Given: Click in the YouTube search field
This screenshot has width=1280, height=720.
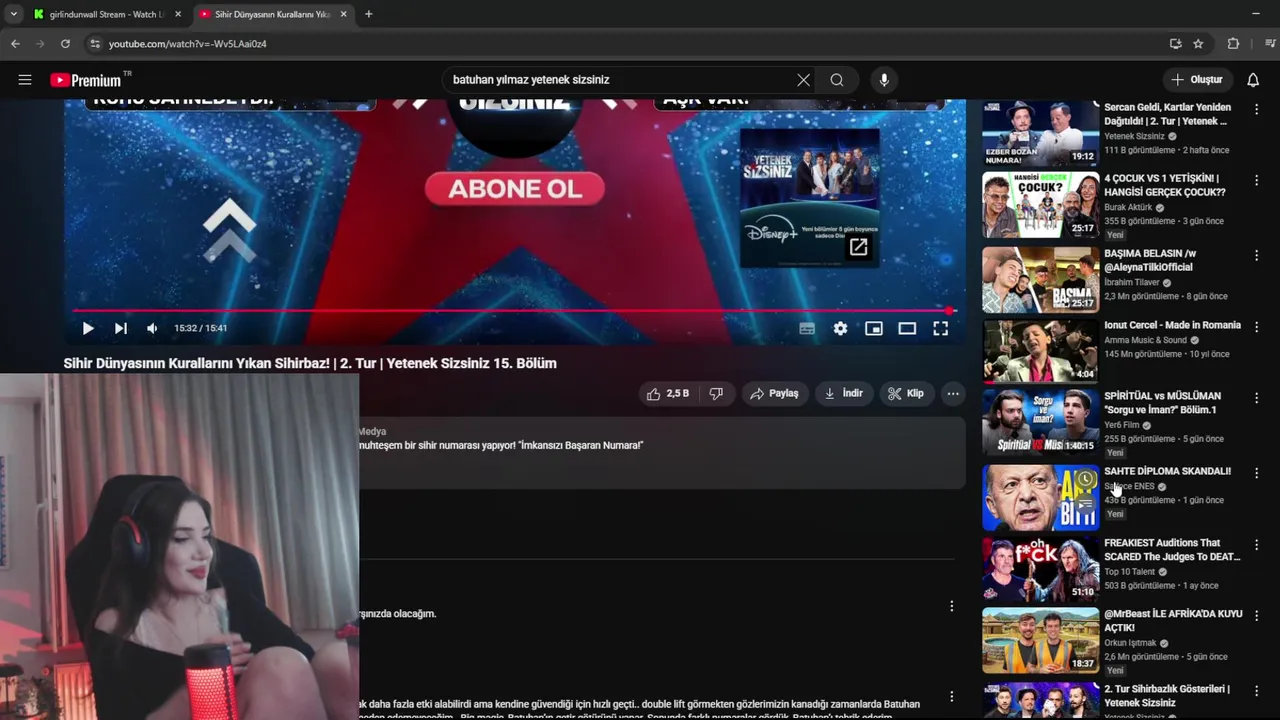Looking at the screenshot, I should (x=620, y=80).
